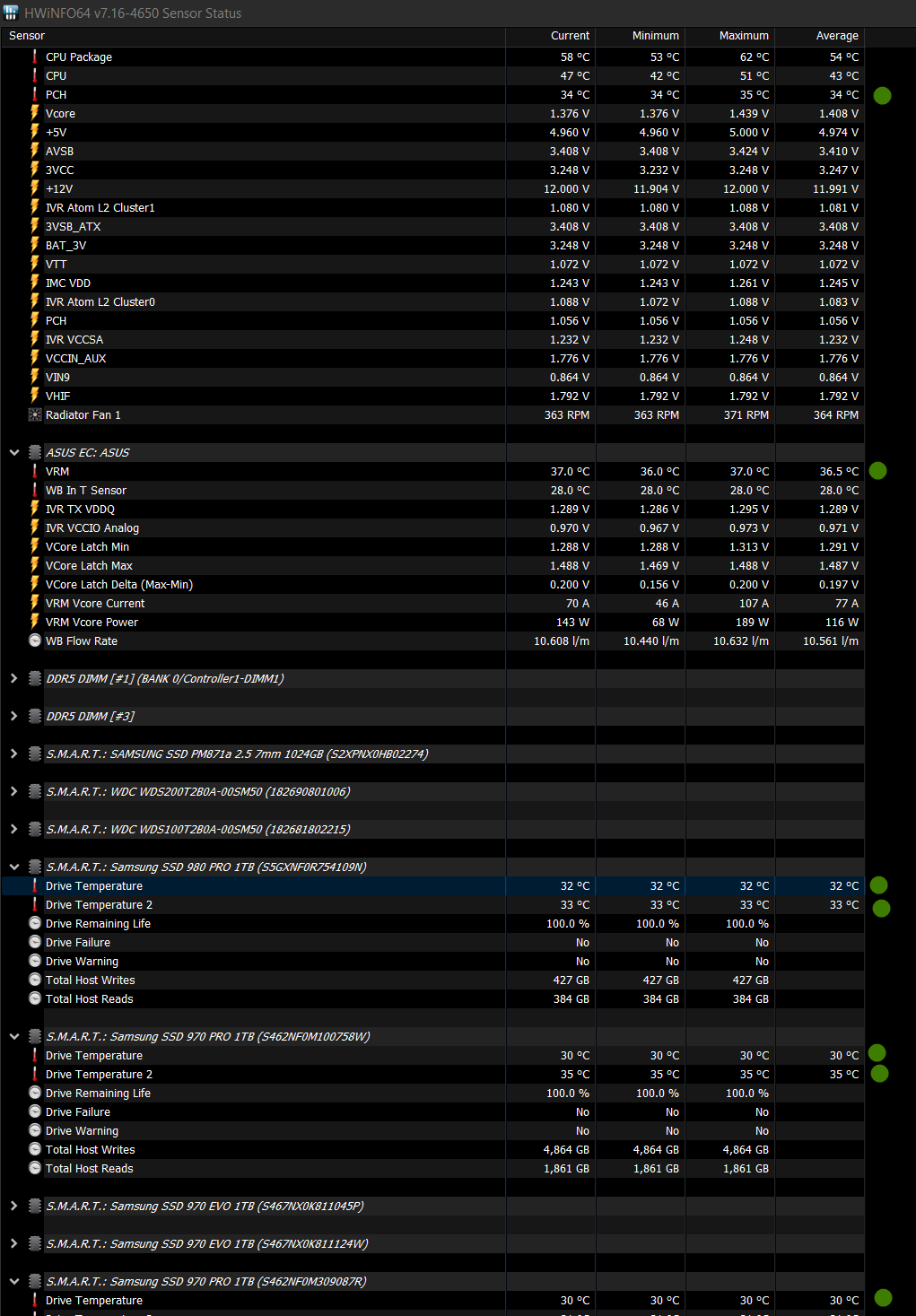Click the circle icon beside 970 PRO Total Host Reads 1,861 GB
Image resolution: width=916 pixels, height=1316 pixels.
(35, 1168)
